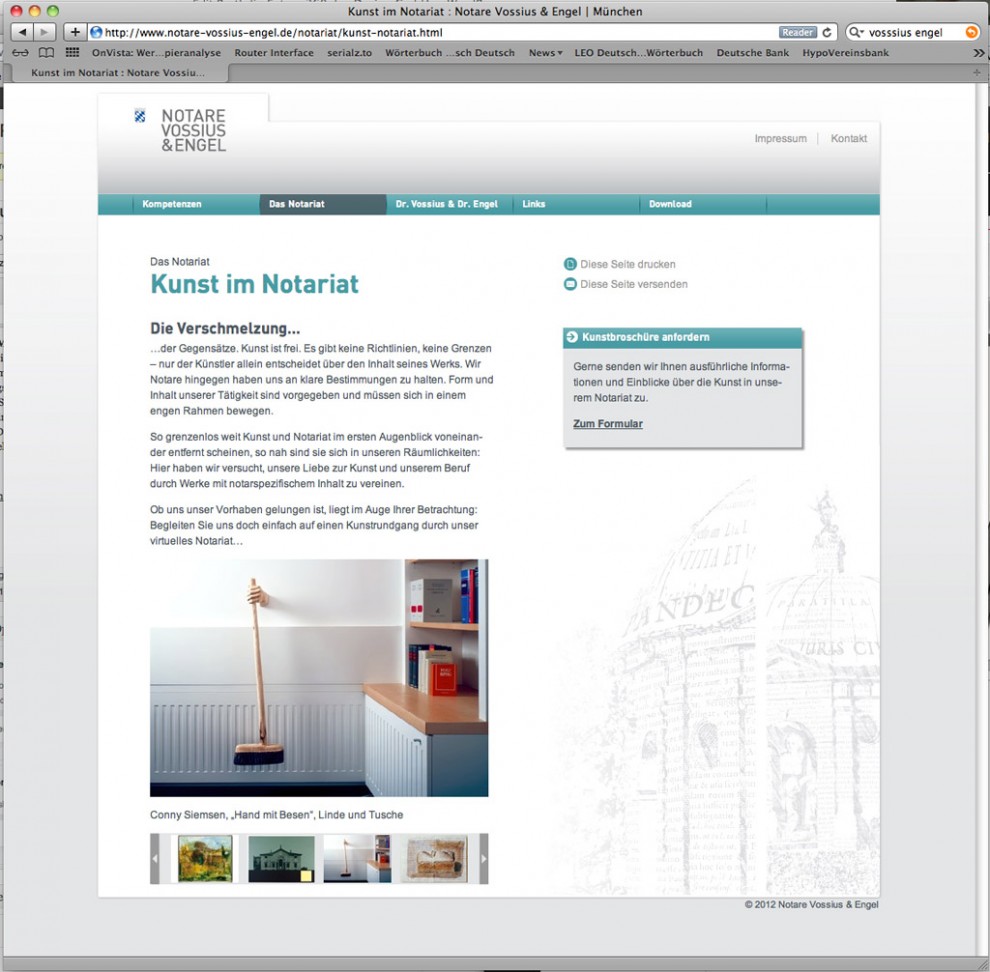Open the bookmarks book icon
The image size is (990, 972).
tap(46, 53)
